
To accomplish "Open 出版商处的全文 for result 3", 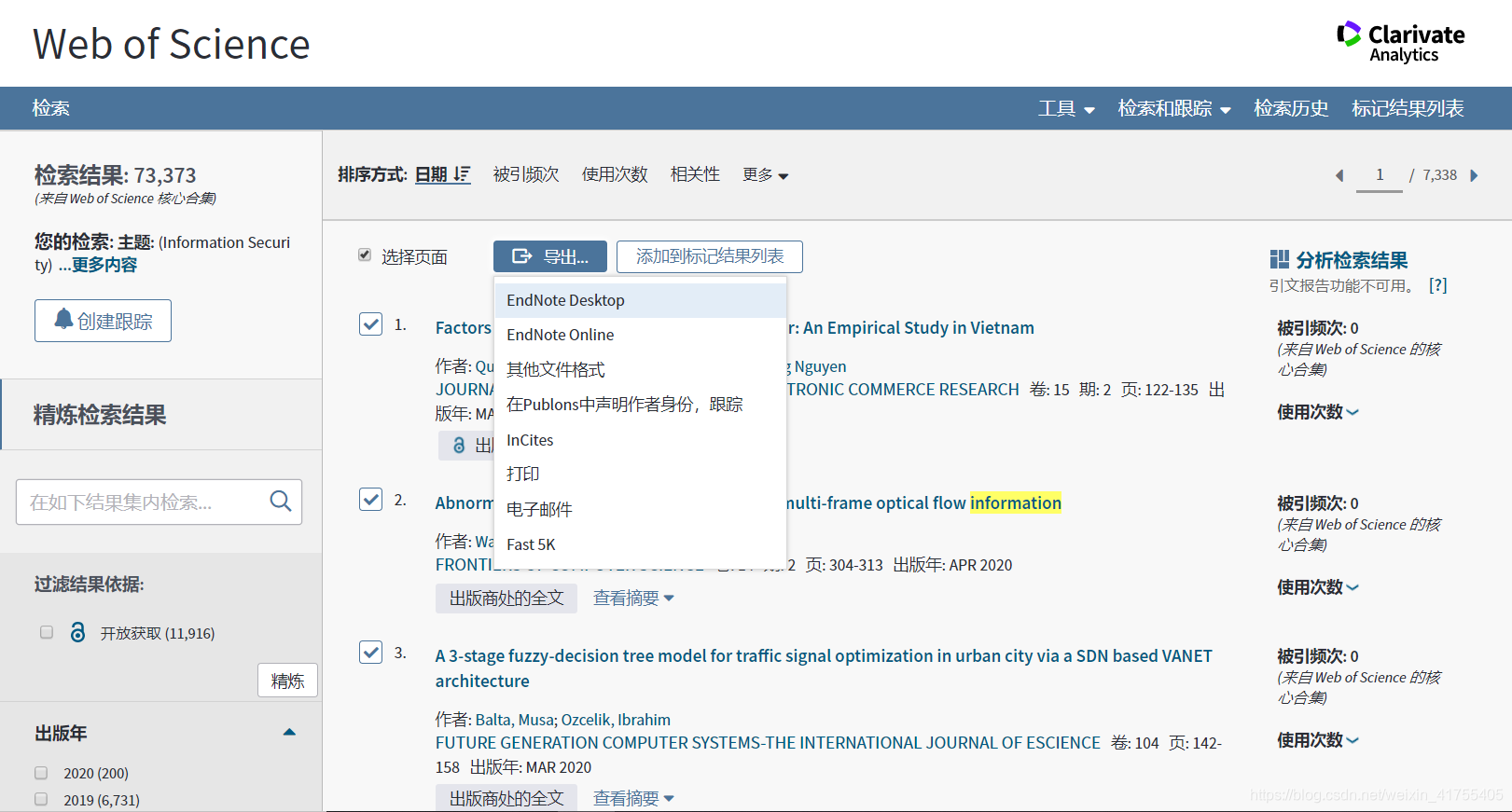I will pos(506,798).
